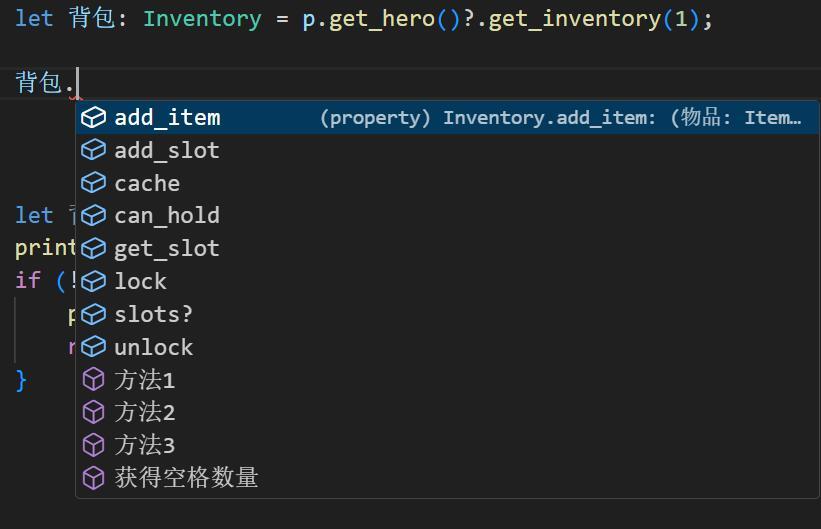The height and width of the screenshot is (529, 821).
Task: Place cursor after 背包. on the edit line
Action: click(x=77, y=83)
